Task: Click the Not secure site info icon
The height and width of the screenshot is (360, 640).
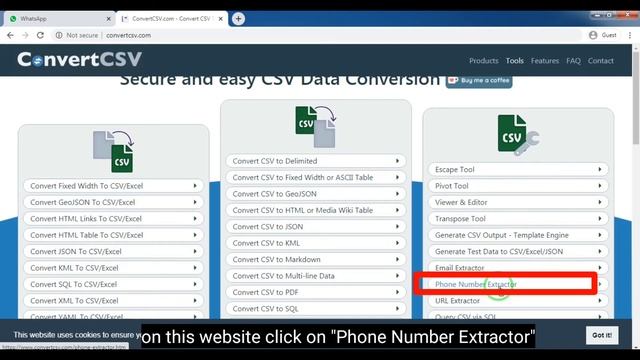Action: [x=59, y=35]
